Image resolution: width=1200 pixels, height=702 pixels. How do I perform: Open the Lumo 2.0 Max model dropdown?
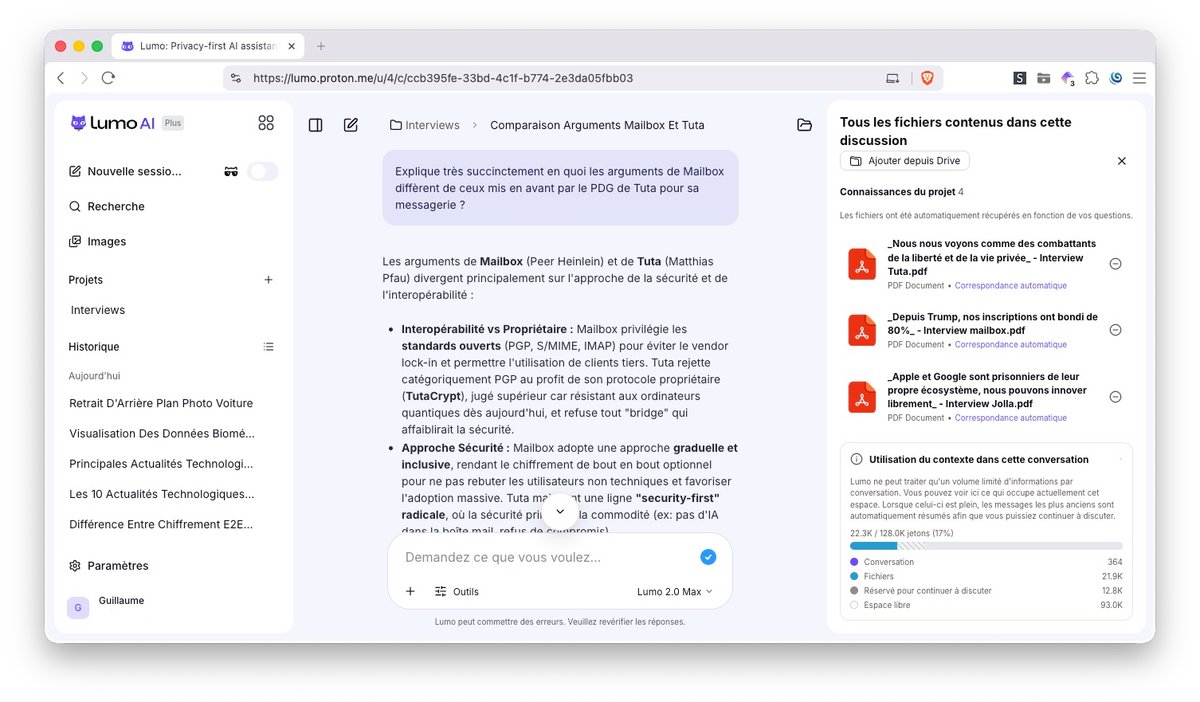coord(675,592)
